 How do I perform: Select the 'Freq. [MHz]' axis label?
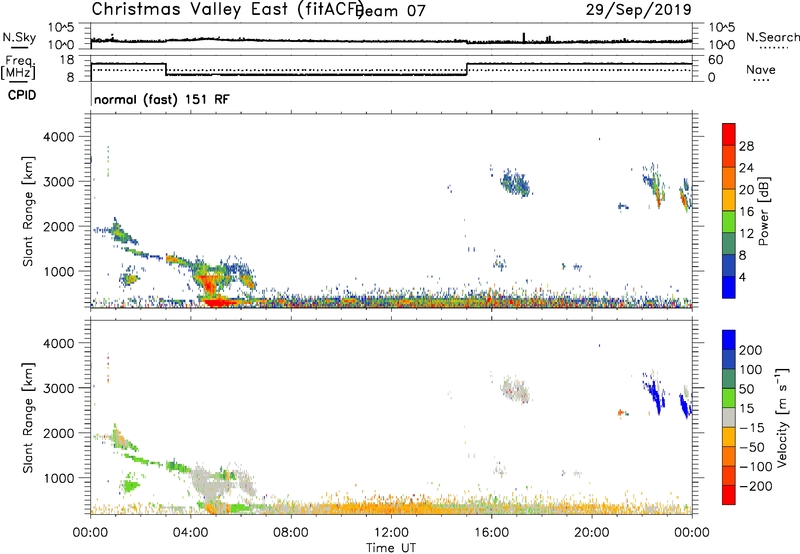pos(18,68)
